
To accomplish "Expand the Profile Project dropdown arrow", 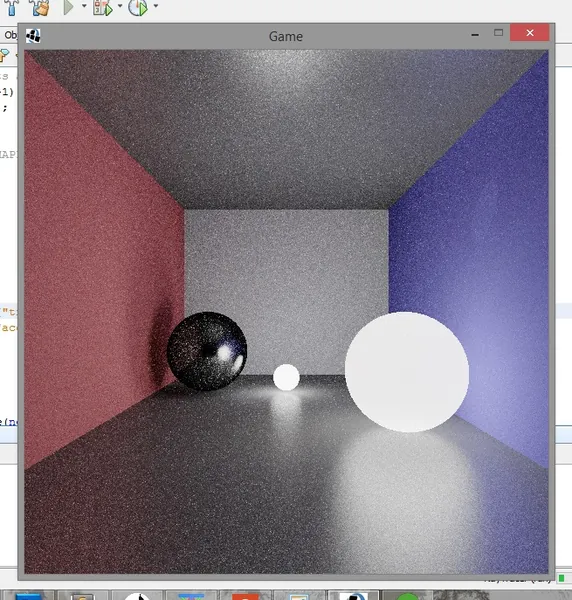I will 156,6.
